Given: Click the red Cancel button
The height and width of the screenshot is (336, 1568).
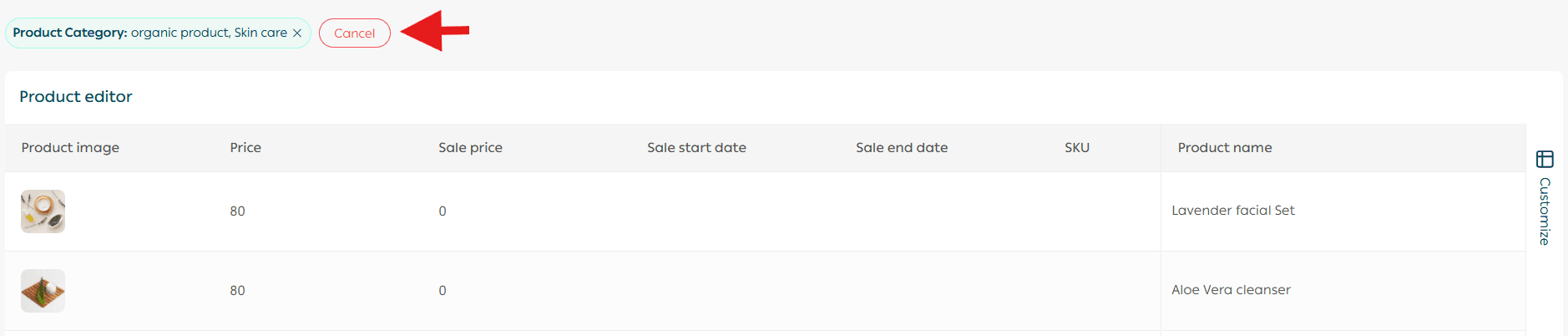Looking at the screenshot, I should point(354,33).
